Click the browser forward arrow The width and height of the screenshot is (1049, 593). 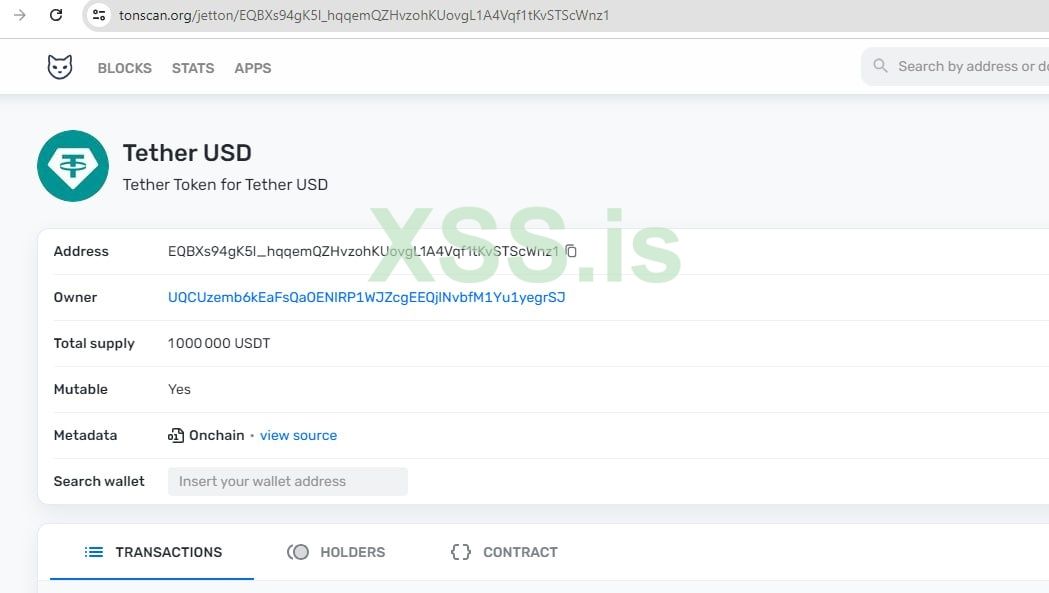click(x=19, y=15)
